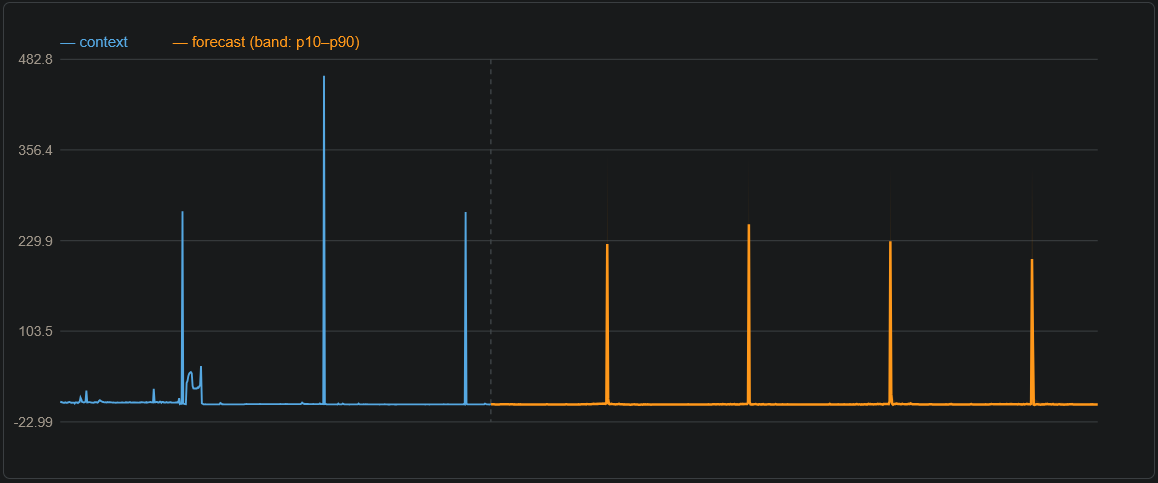Toggle the forecast (band: p10–p90) legend entry
This screenshot has width=1158, height=483.
(266, 42)
